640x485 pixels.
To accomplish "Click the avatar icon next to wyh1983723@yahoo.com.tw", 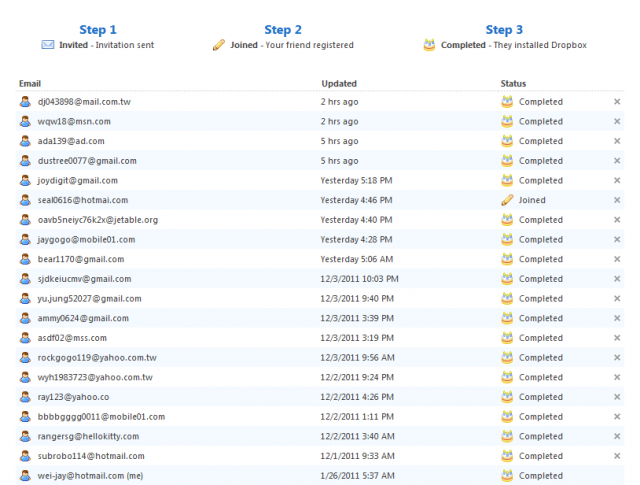I will click(25, 377).
